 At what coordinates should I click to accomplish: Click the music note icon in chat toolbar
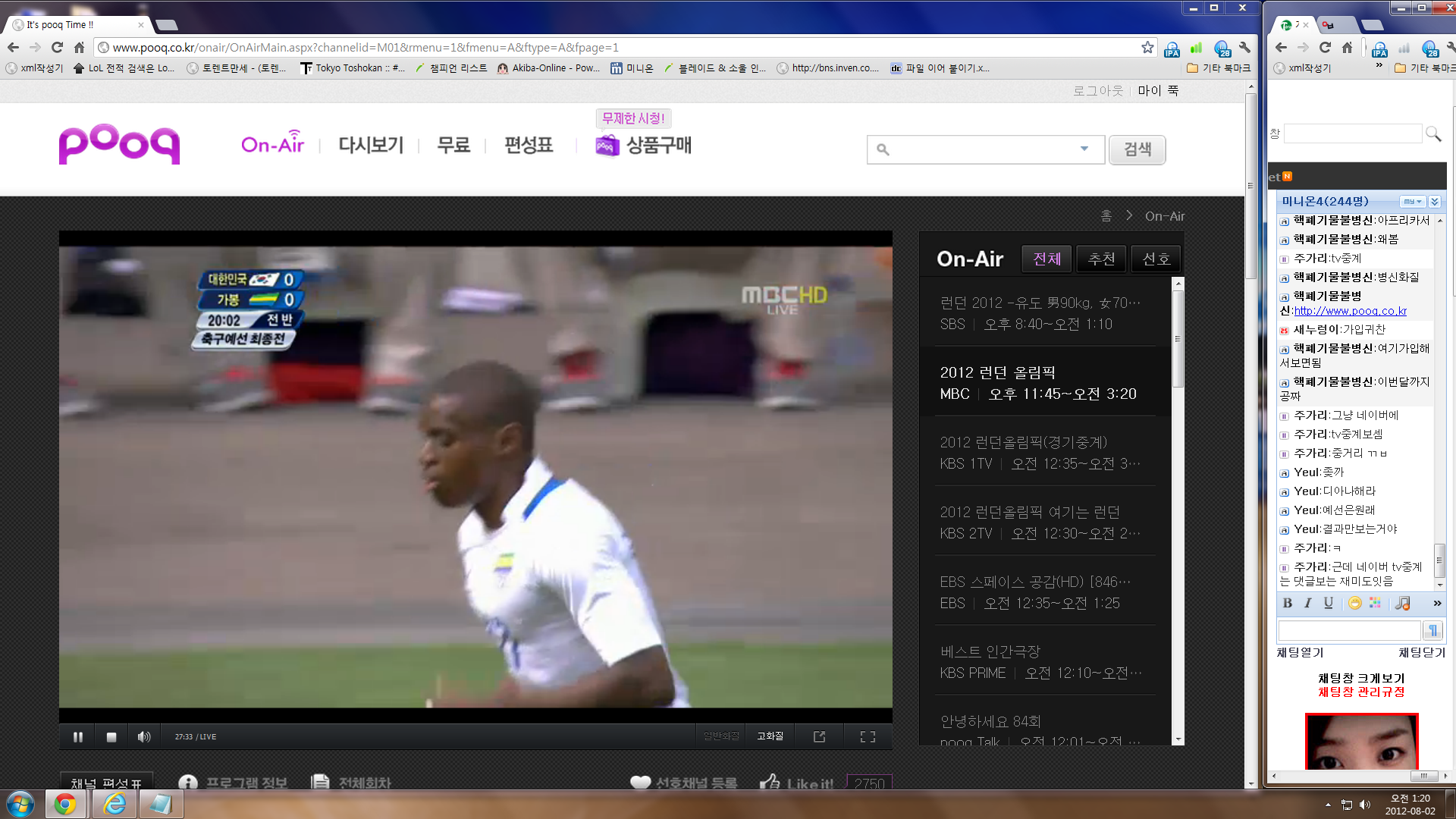tap(1402, 603)
